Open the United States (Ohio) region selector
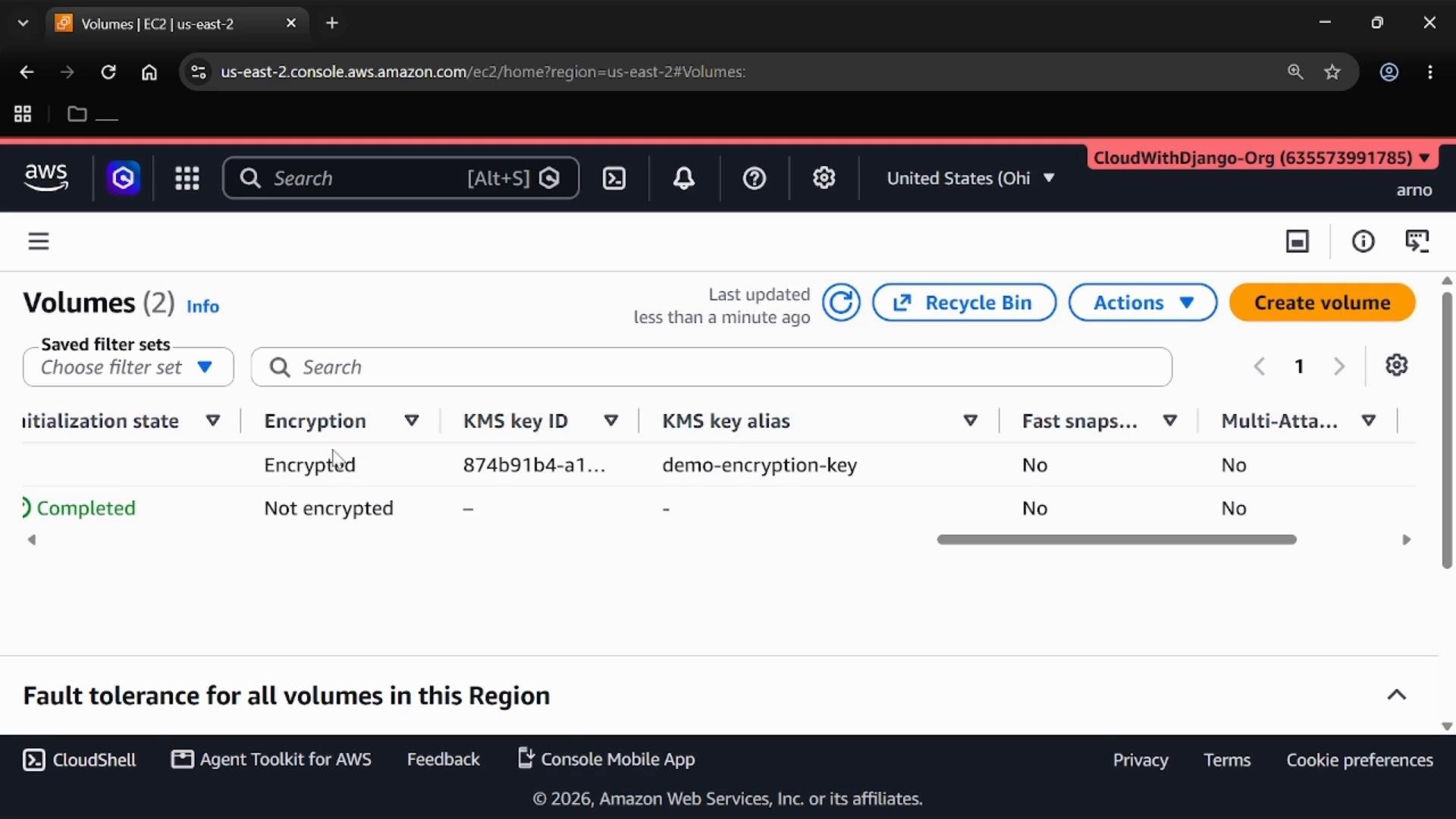Viewport: 1456px width, 819px height. click(x=971, y=178)
